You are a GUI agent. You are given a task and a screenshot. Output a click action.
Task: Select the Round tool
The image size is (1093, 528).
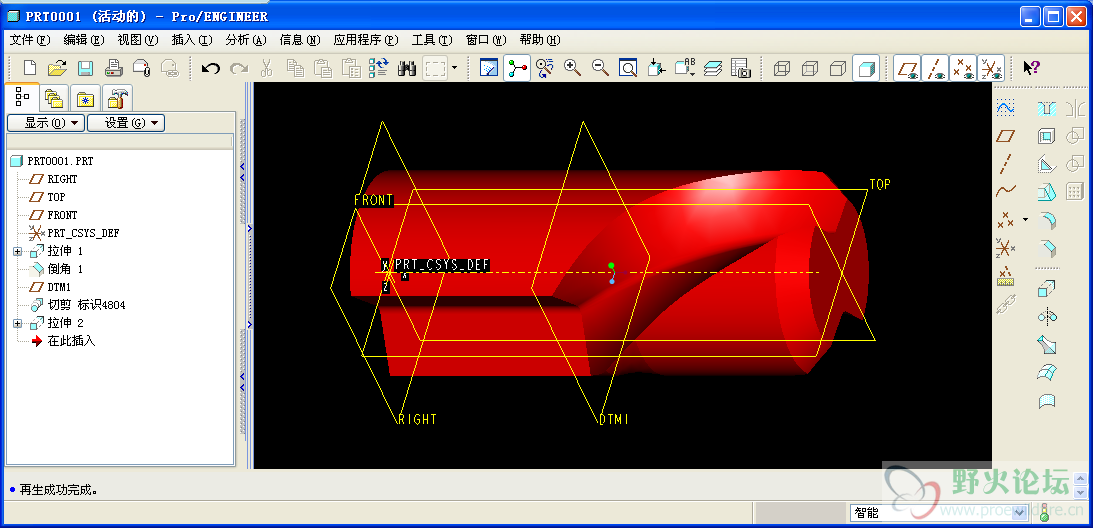(x=1047, y=221)
